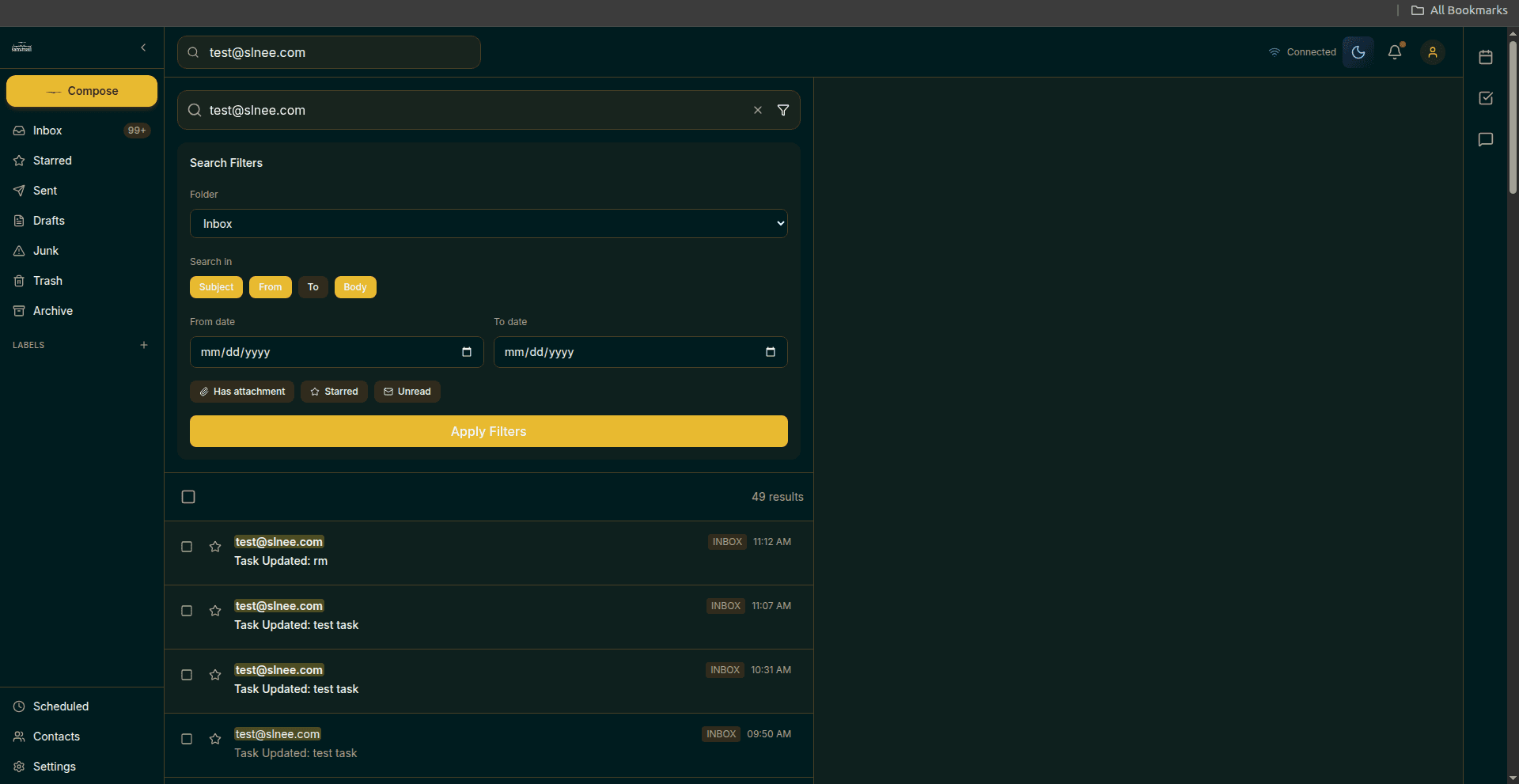Check the select-all results checkbox

pyautogui.click(x=188, y=497)
